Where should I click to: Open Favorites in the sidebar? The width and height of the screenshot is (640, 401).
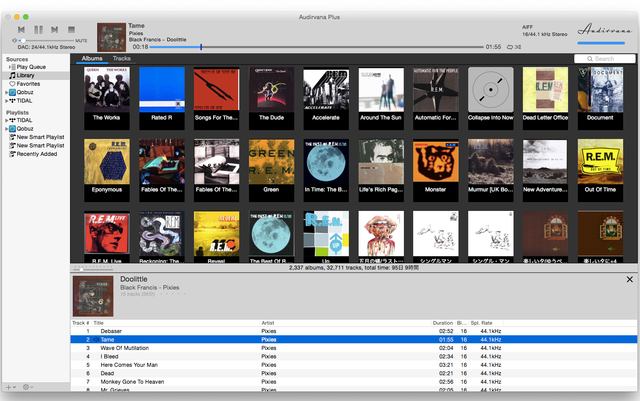click(28, 84)
